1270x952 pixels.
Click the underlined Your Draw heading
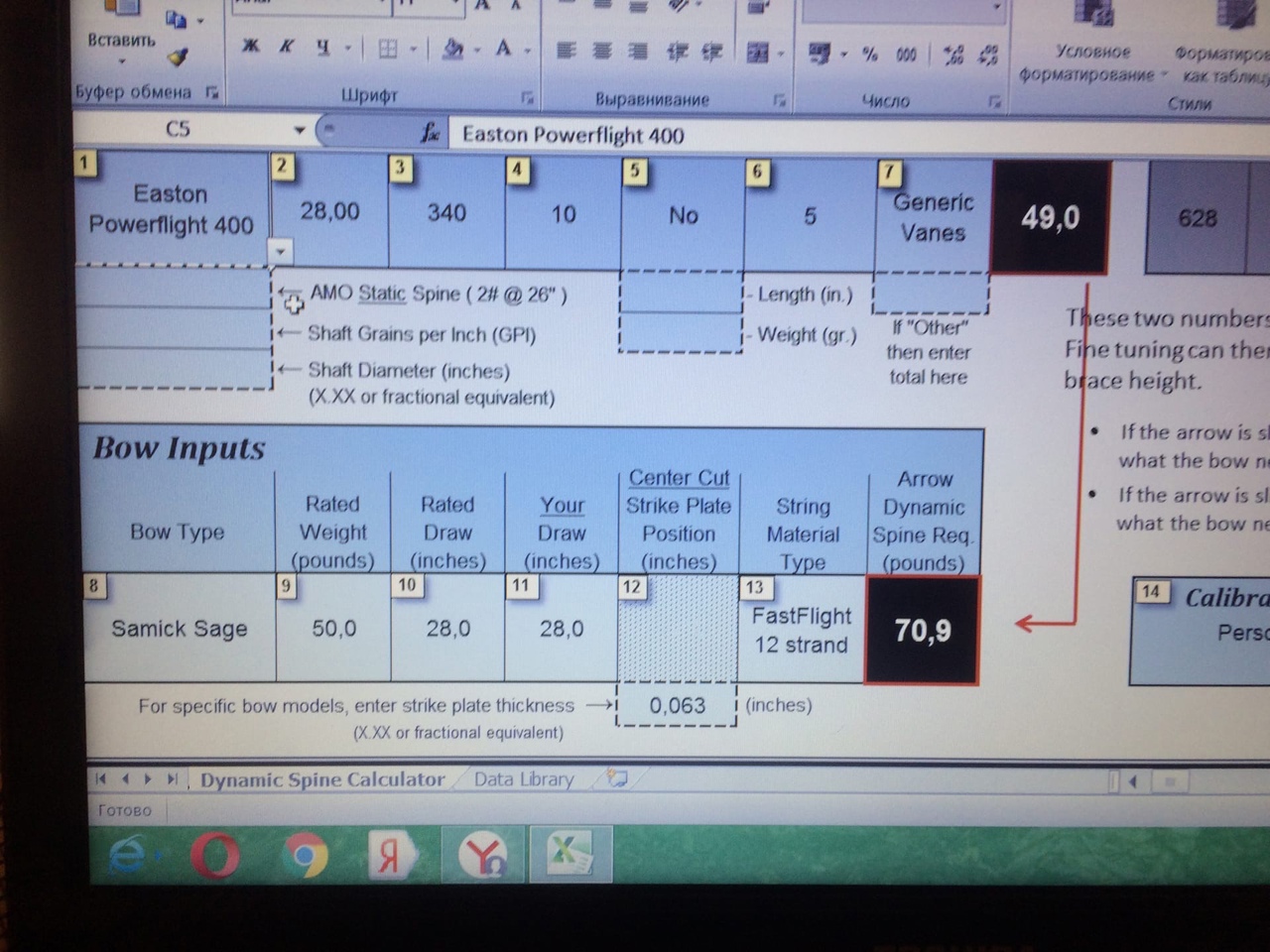click(562, 505)
